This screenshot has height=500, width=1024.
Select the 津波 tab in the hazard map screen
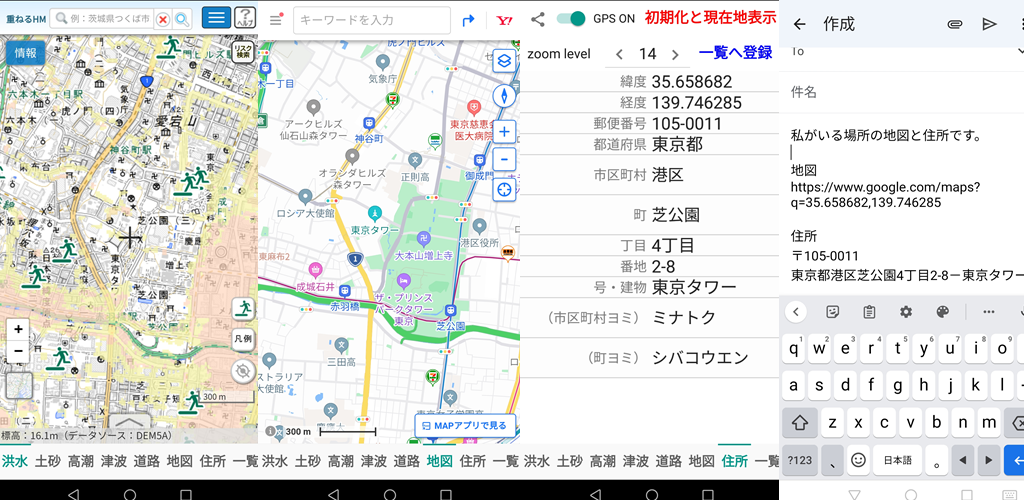pyautogui.click(x=114, y=461)
